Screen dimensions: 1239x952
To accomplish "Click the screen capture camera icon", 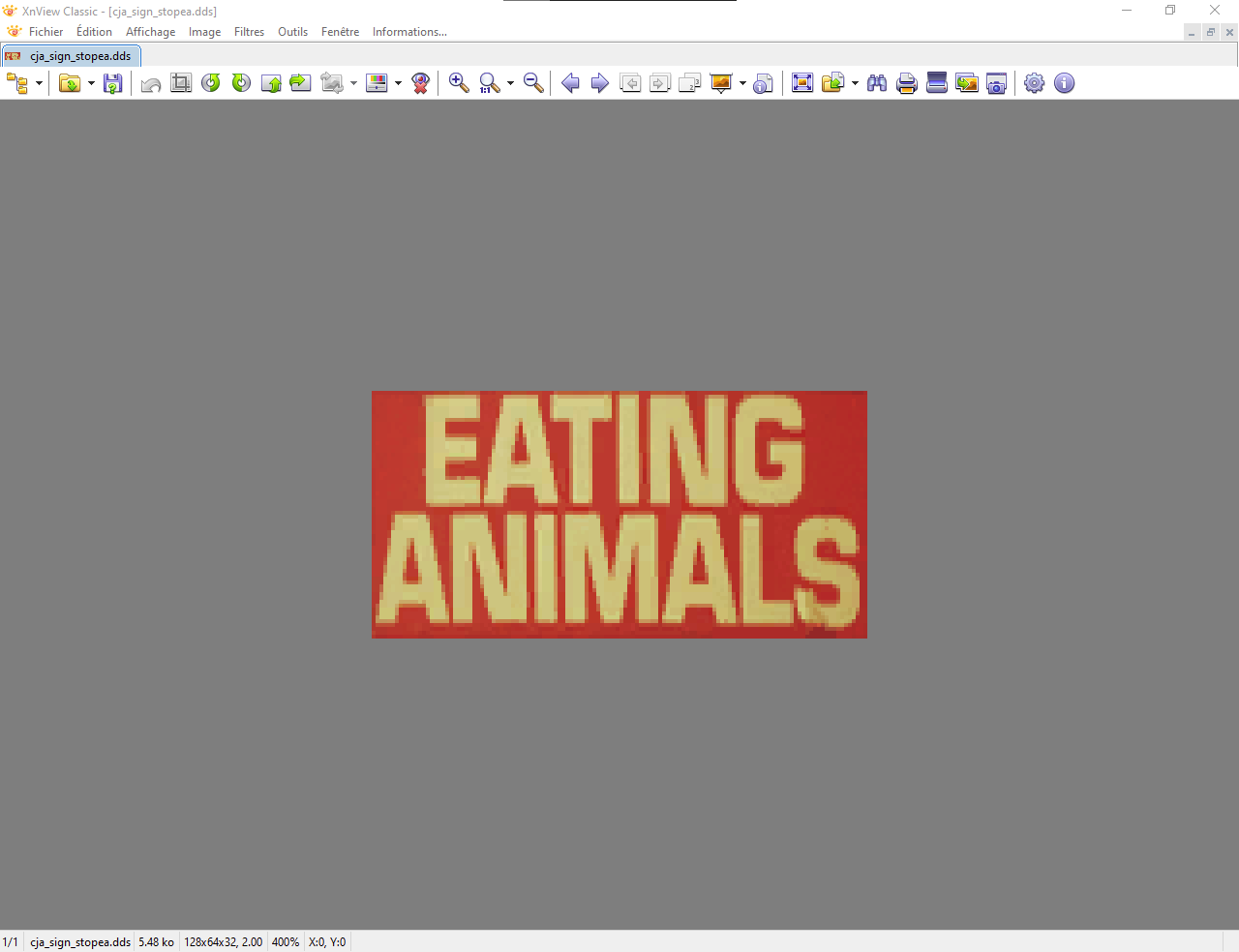I will (x=997, y=83).
